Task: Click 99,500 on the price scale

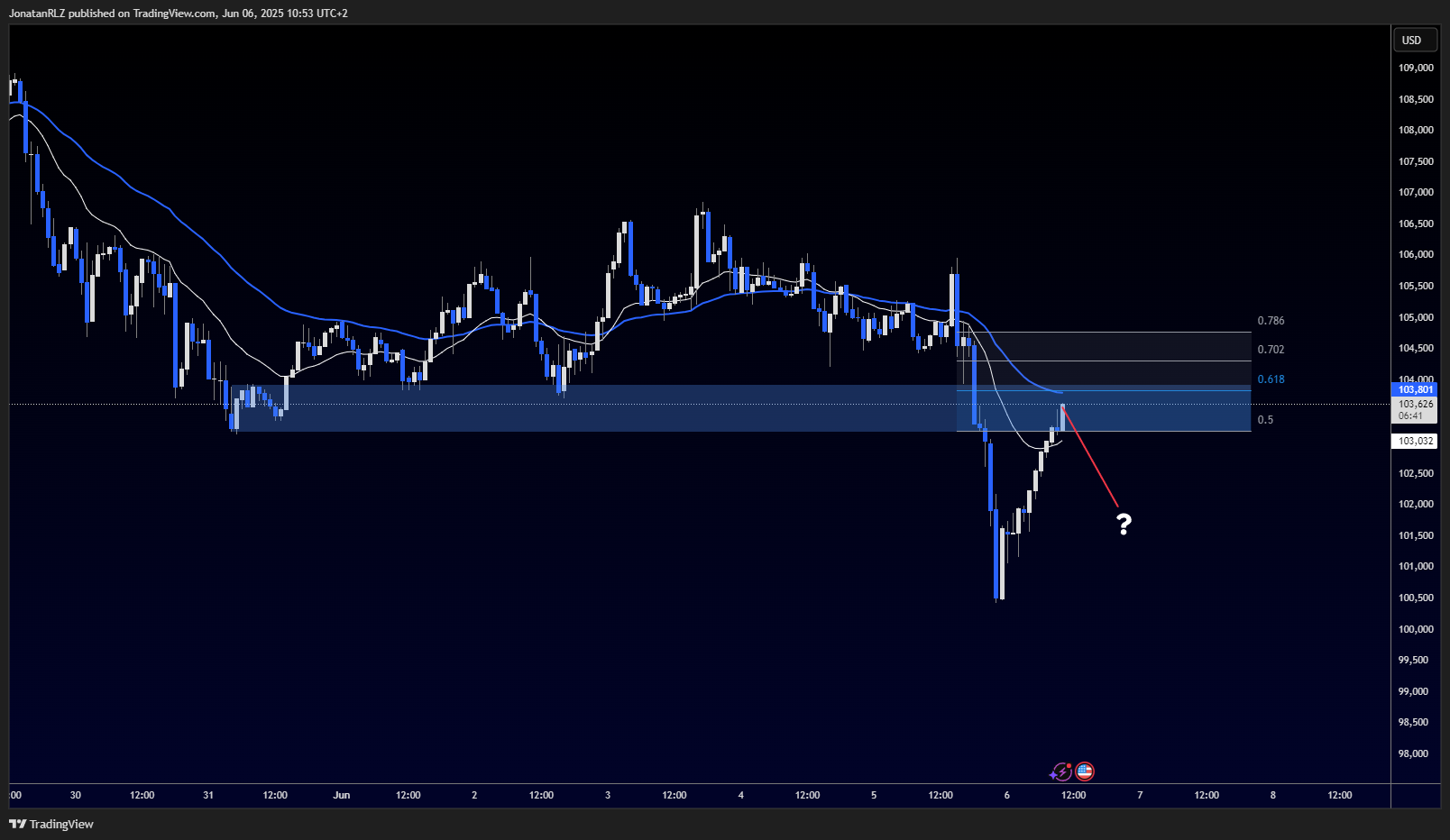Action: tap(1413, 660)
